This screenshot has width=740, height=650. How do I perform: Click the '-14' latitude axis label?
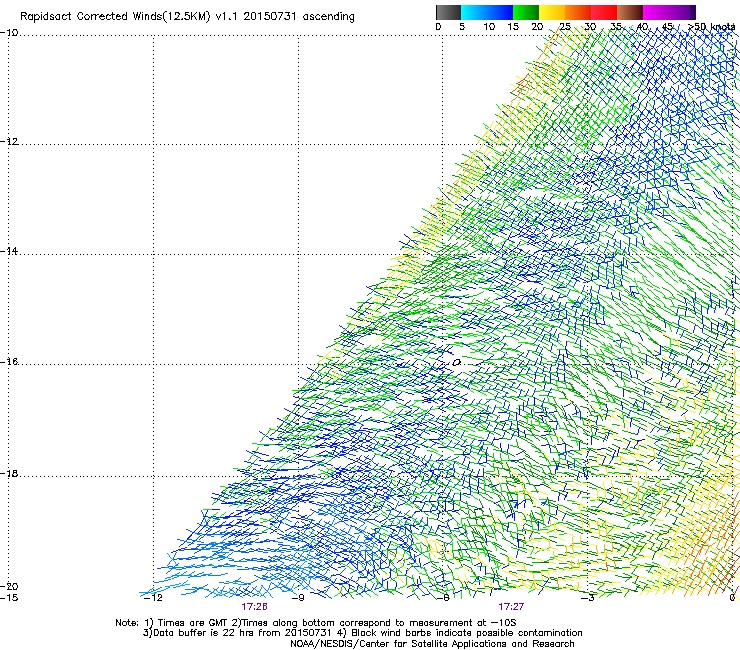9,251
